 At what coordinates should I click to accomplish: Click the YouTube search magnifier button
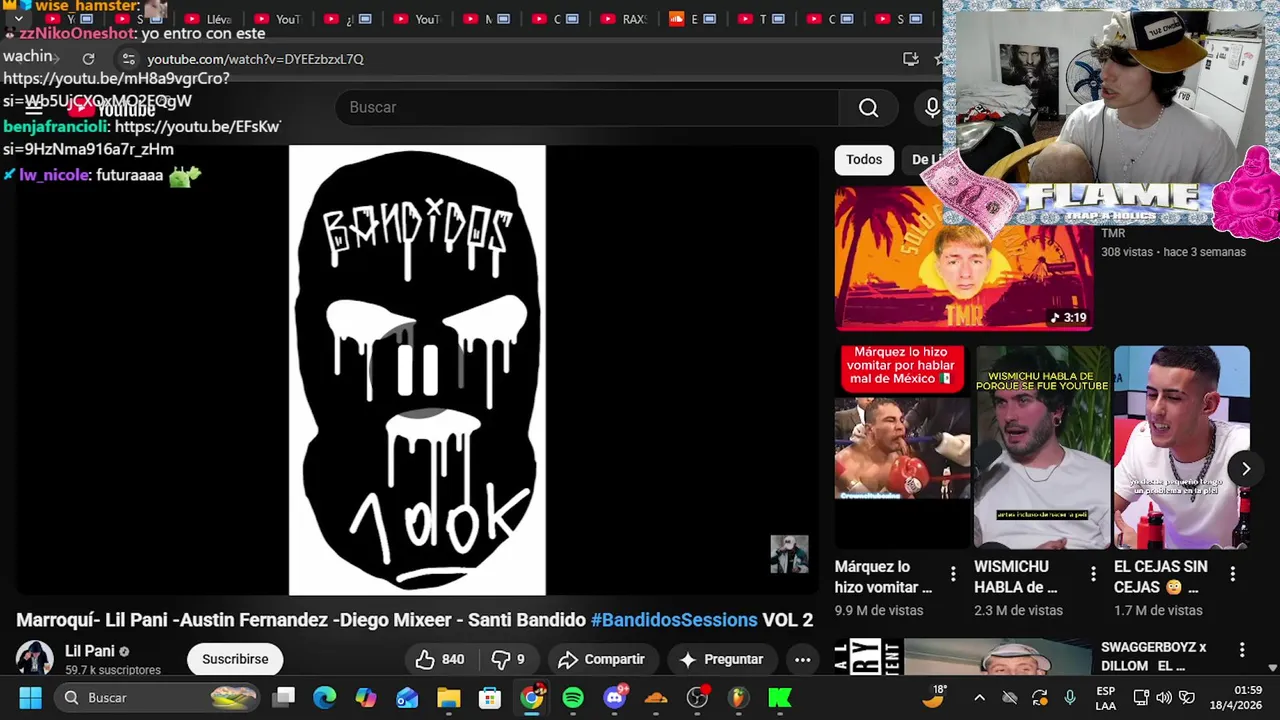point(868,107)
